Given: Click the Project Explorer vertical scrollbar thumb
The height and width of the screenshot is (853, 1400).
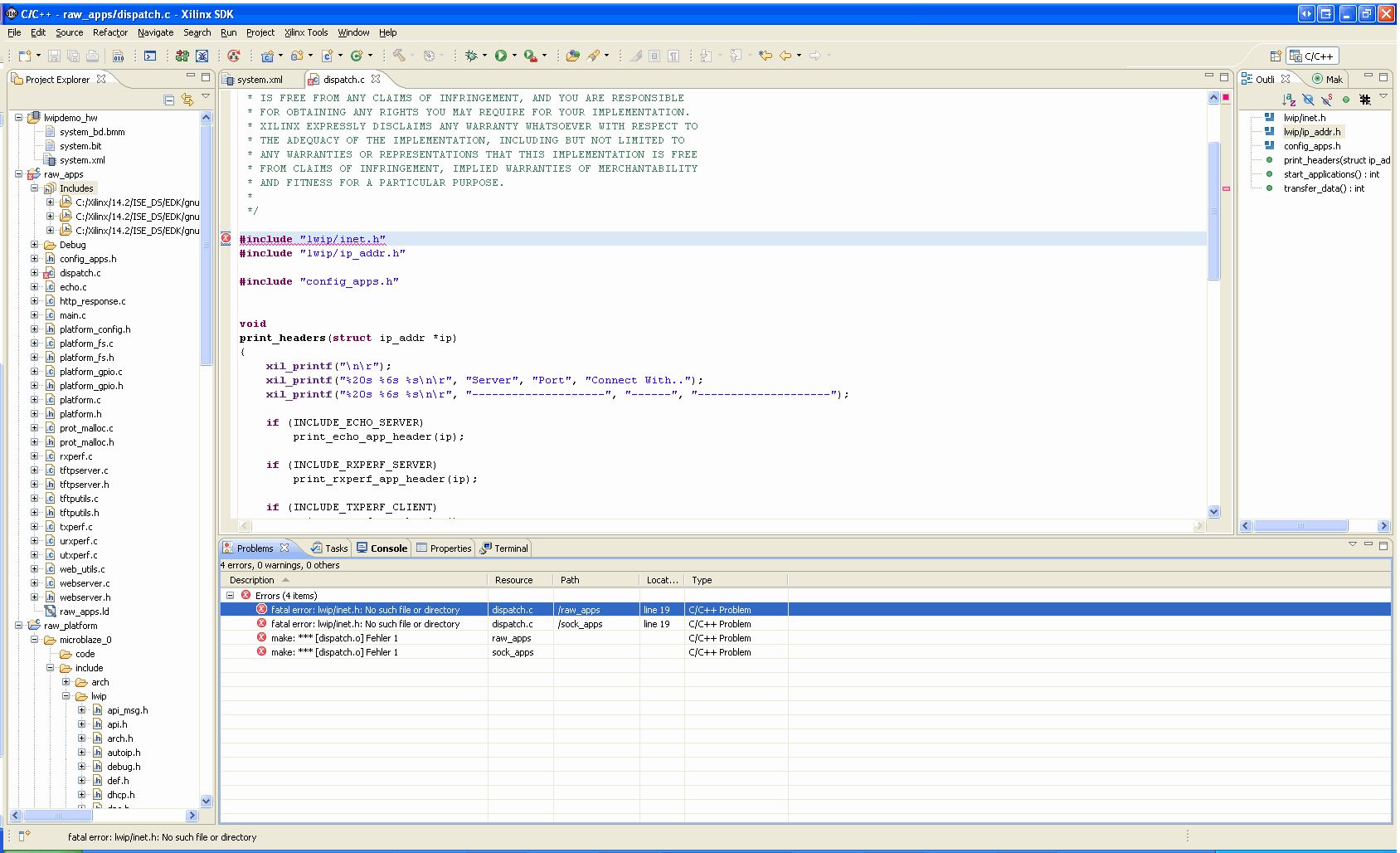Looking at the screenshot, I should click(x=206, y=245).
